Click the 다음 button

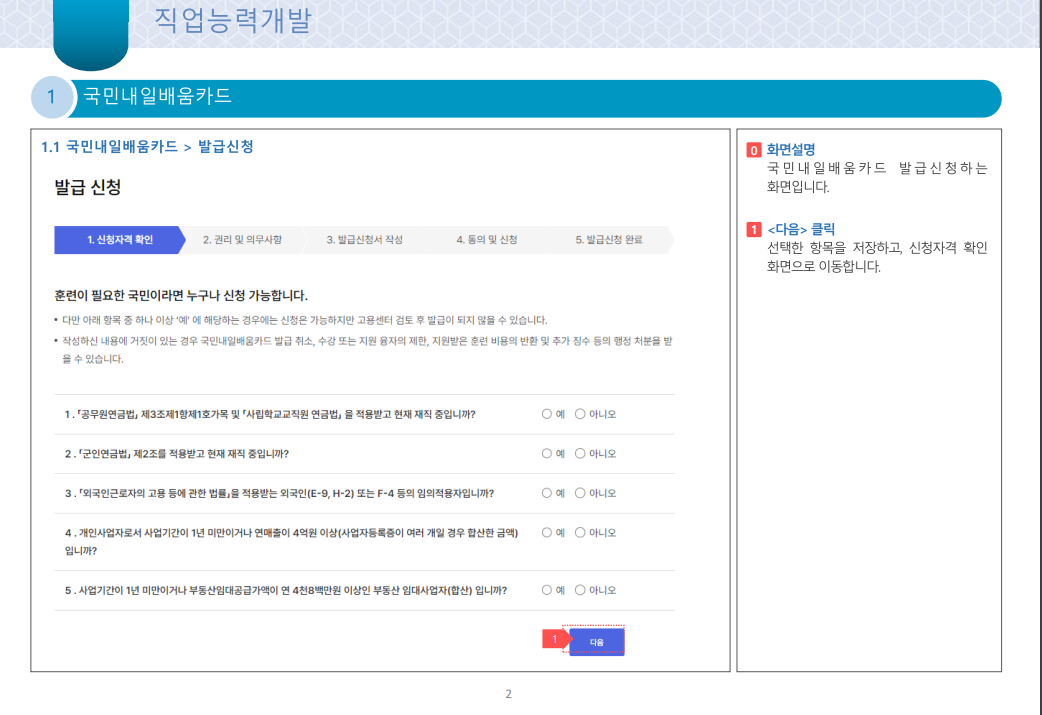597,642
